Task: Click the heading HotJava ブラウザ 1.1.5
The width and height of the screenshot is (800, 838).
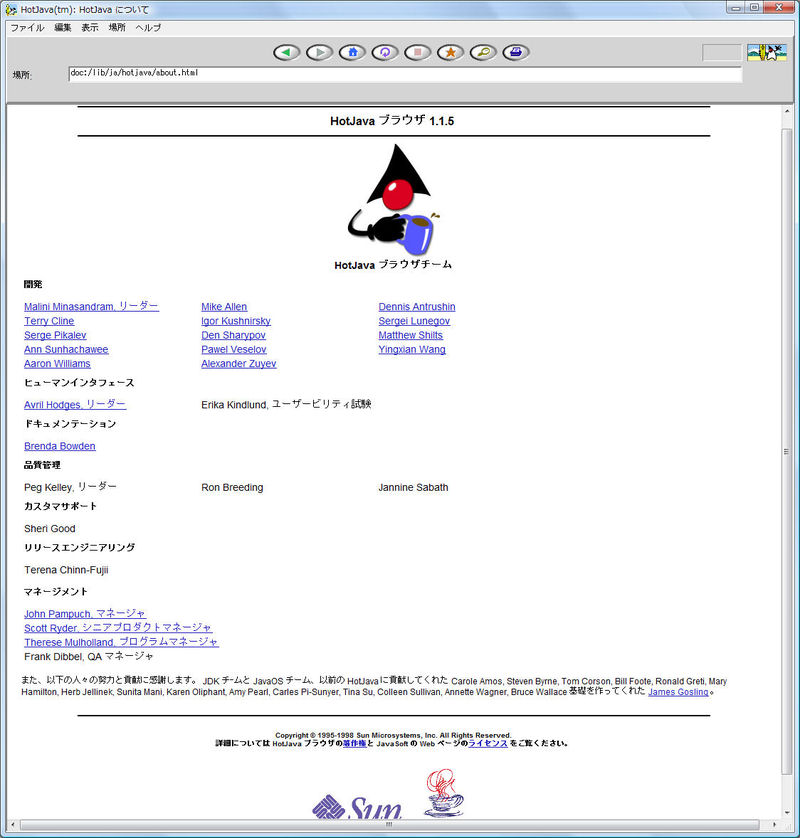Action: pyautogui.click(x=392, y=121)
